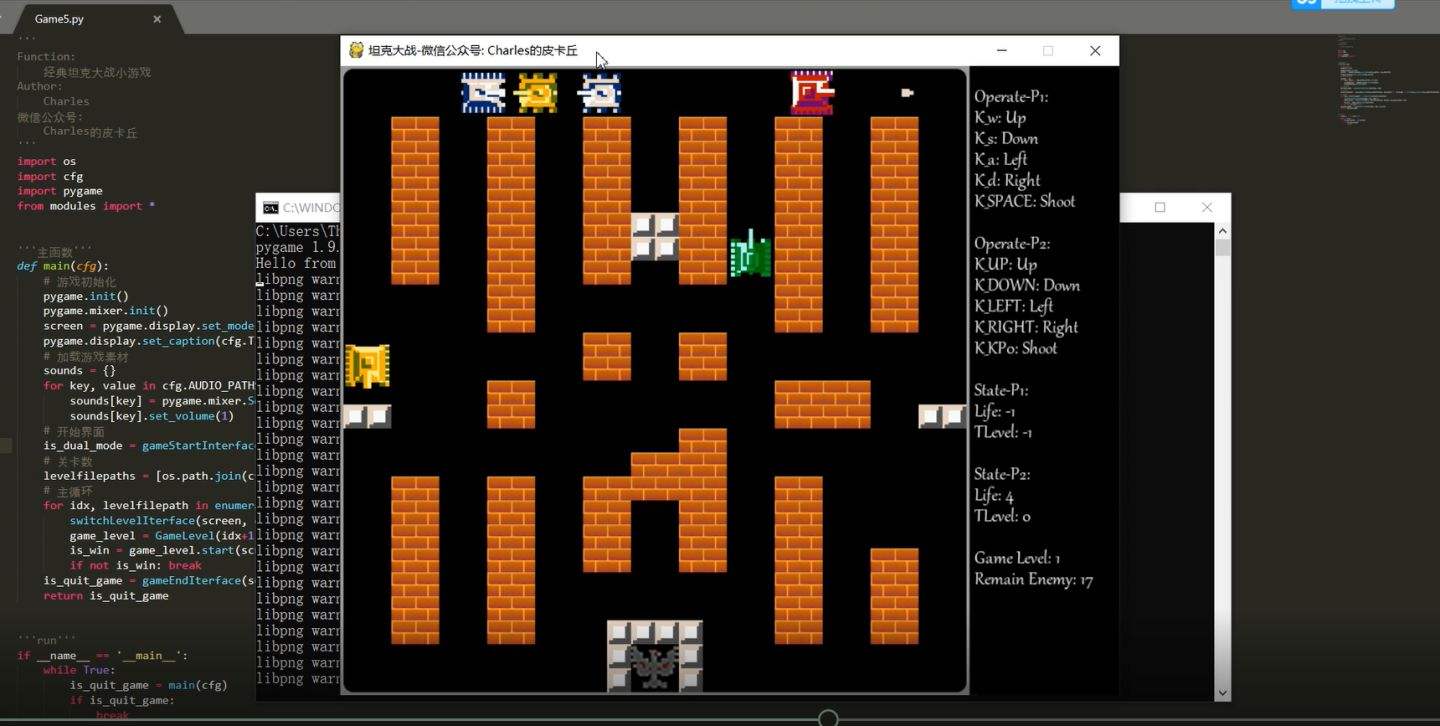Click the red enemy tank at top
Viewport: 1440px width, 726px height.
pos(811,93)
